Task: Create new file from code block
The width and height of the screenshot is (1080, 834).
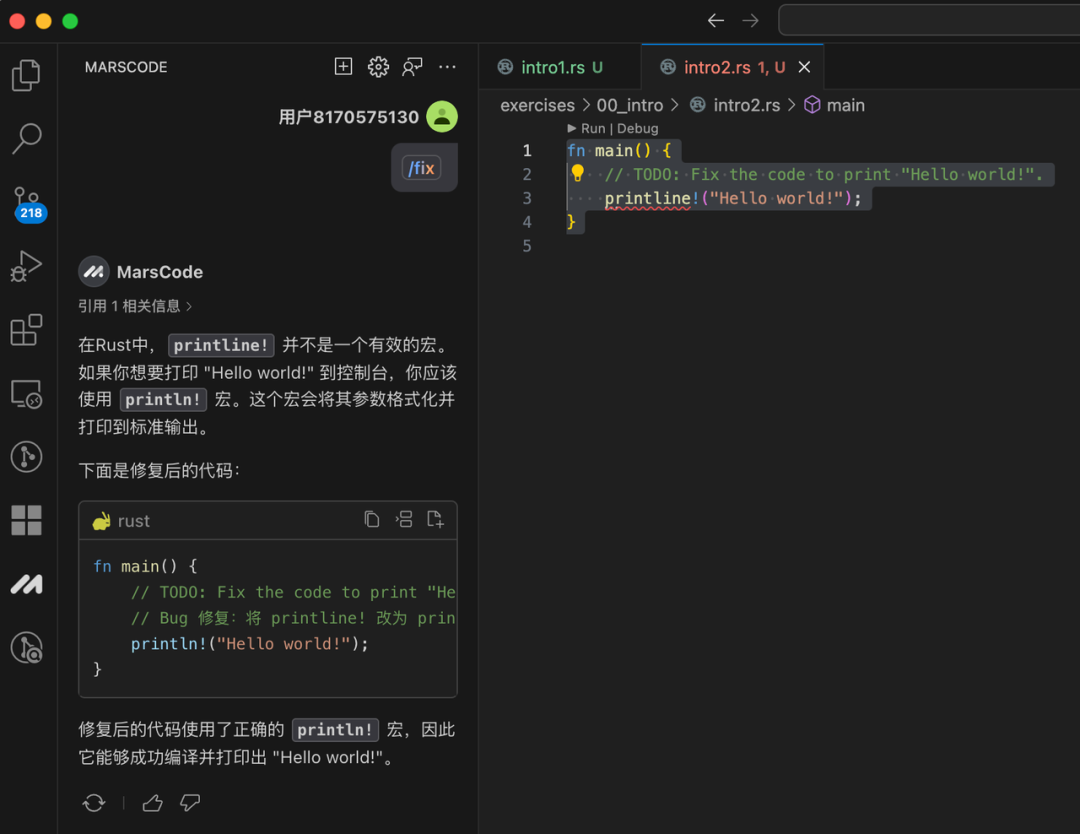Action: [435, 519]
